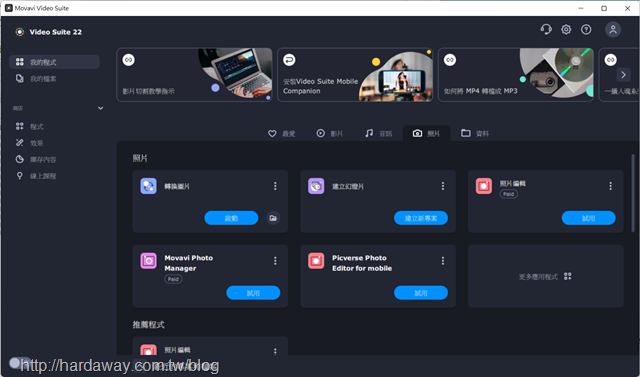Click the 照片編輯 Paid app icon
Image resolution: width=640 pixels, height=377 pixels.
(484, 186)
